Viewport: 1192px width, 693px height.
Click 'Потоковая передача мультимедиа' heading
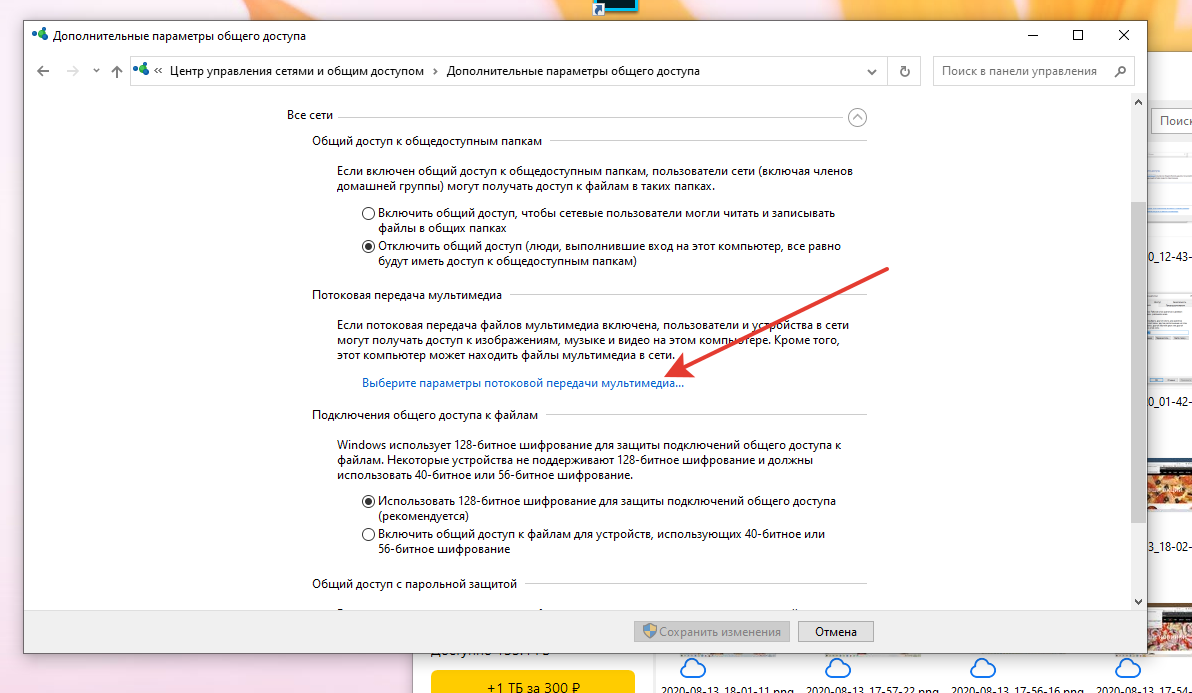coord(407,295)
